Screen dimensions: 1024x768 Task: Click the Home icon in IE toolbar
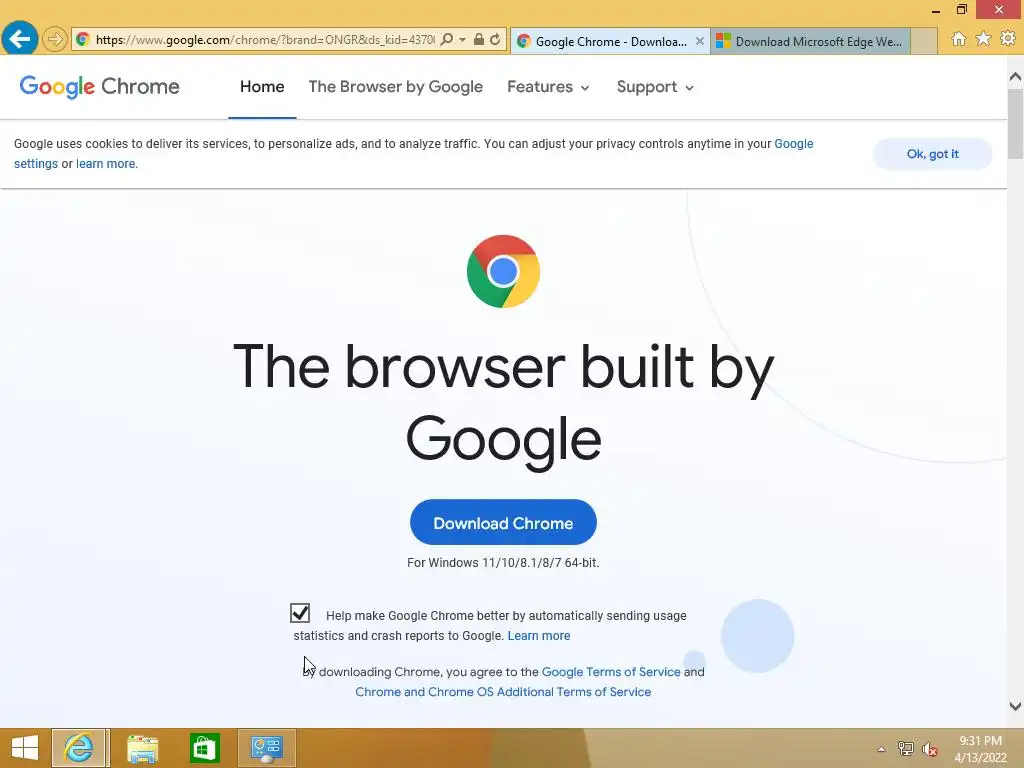tap(959, 39)
